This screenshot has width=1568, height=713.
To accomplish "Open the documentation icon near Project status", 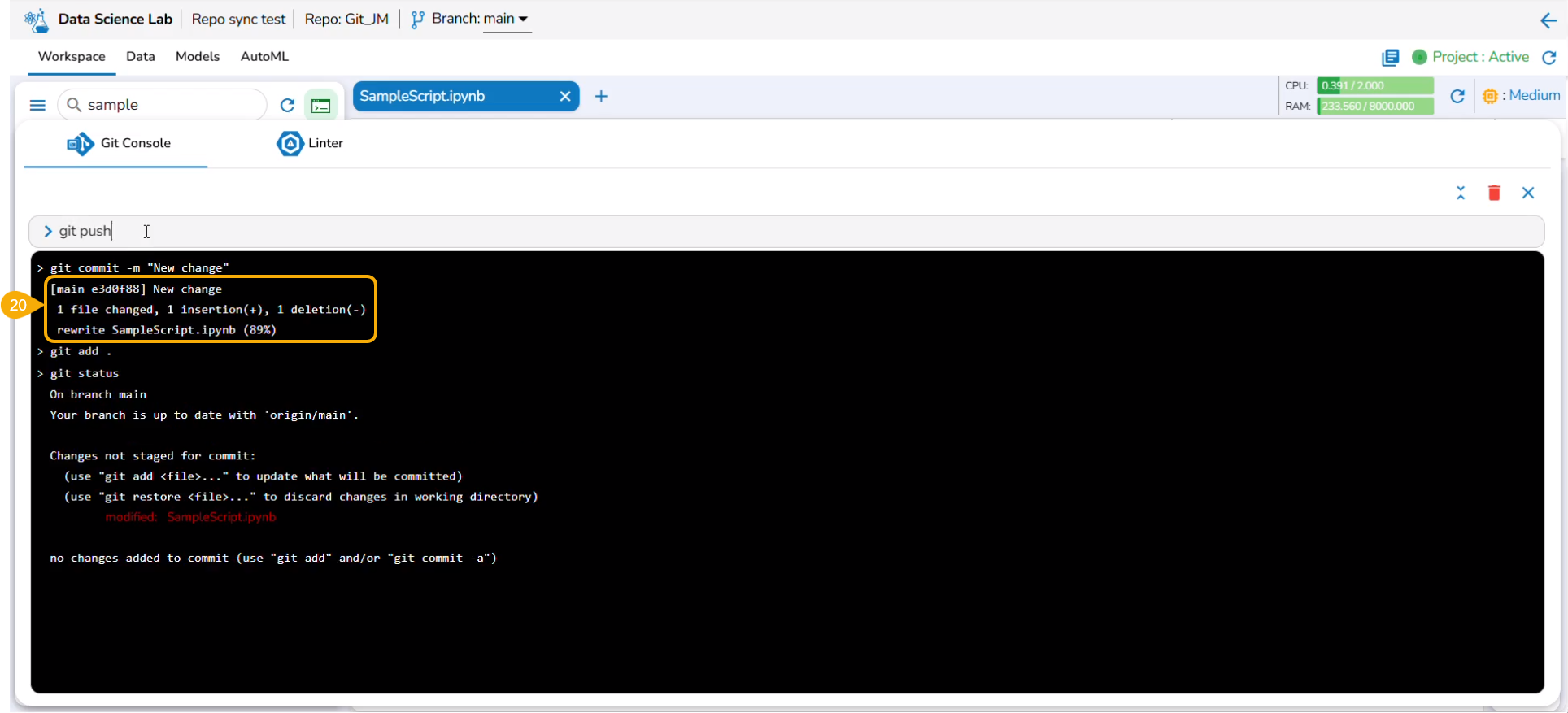I will 1391,57.
